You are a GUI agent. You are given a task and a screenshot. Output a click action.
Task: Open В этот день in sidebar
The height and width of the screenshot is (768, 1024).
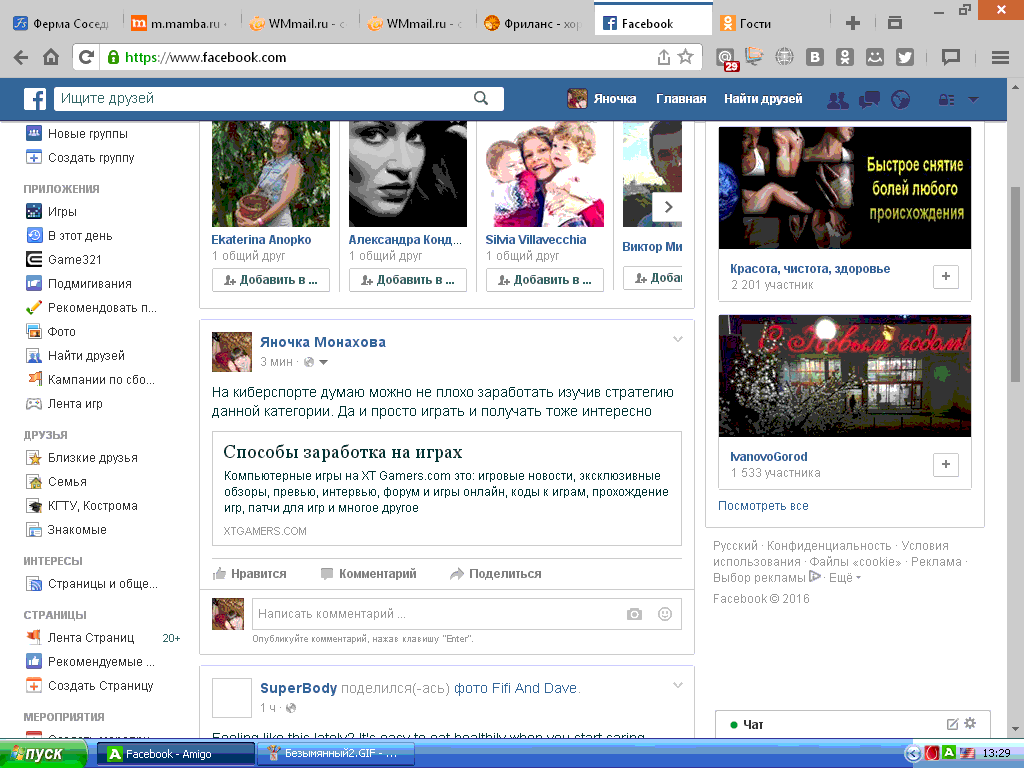tap(69, 236)
